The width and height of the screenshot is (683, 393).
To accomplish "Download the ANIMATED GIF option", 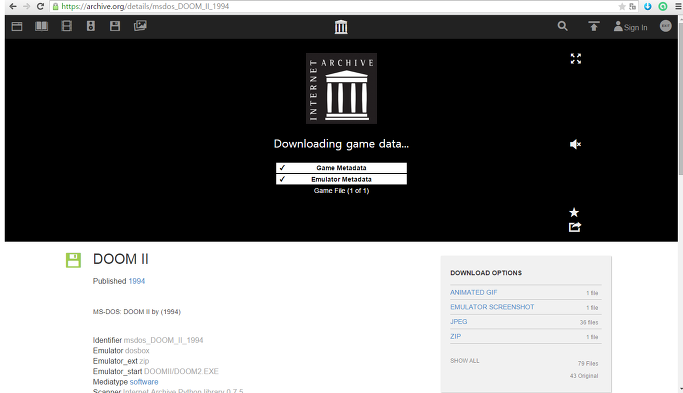I will coord(473,292).
